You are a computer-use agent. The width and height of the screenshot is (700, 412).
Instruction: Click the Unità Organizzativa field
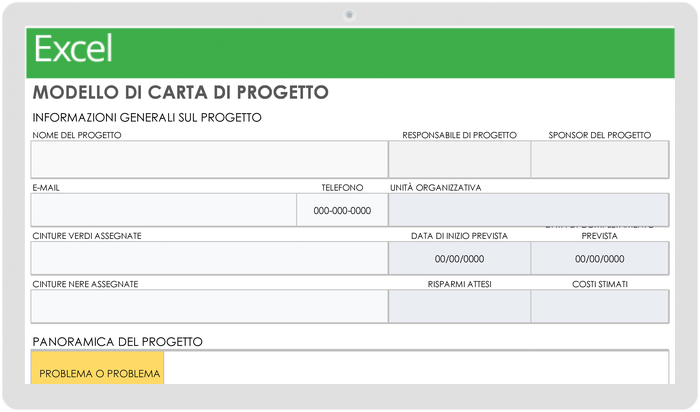coord(528,210)
